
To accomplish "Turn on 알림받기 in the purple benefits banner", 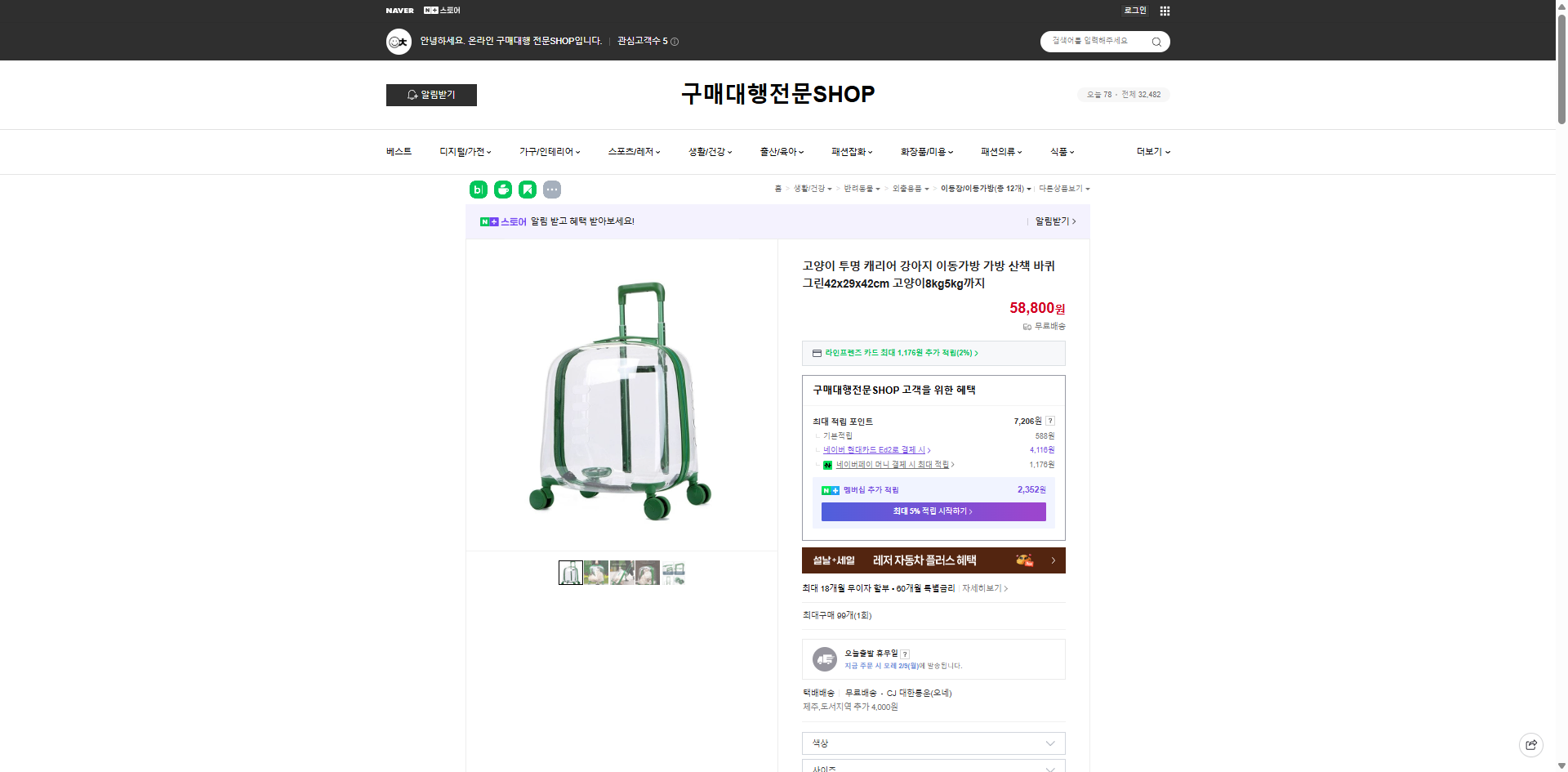I will 1053,221.
